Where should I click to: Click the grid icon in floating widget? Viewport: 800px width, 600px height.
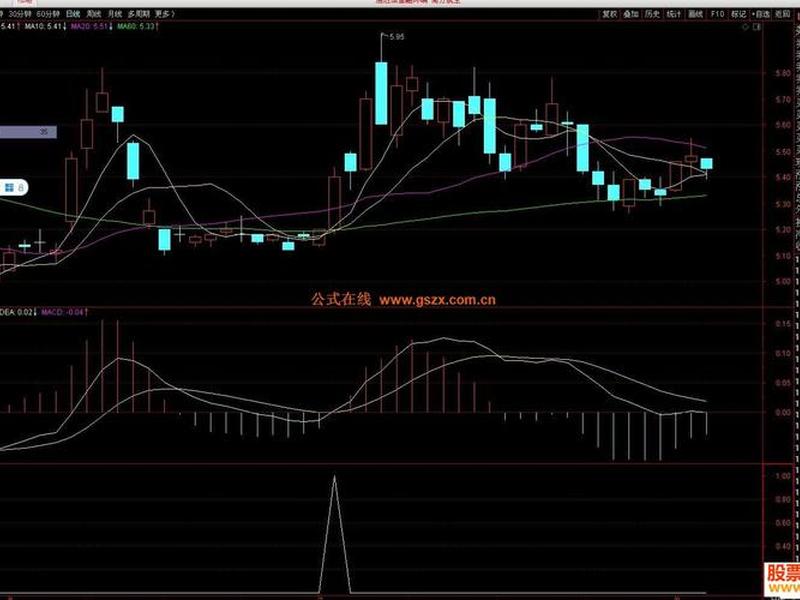click(x=9, y=188)
